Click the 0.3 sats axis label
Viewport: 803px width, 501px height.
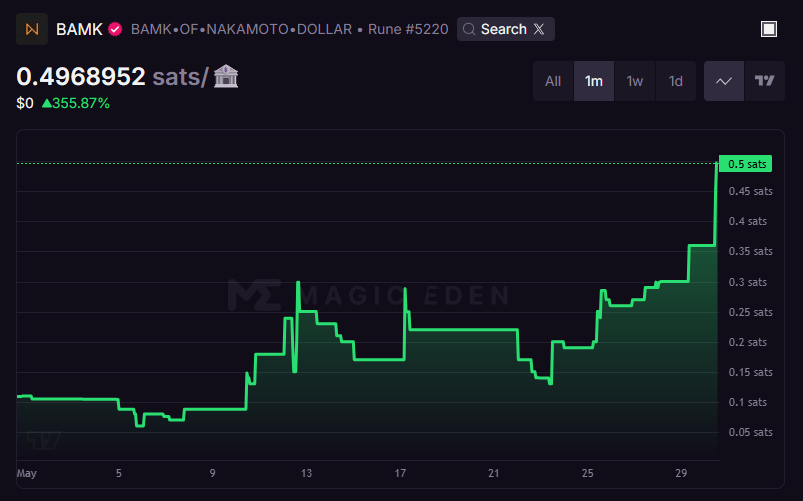pyautogui.click(x=748, y=282)
